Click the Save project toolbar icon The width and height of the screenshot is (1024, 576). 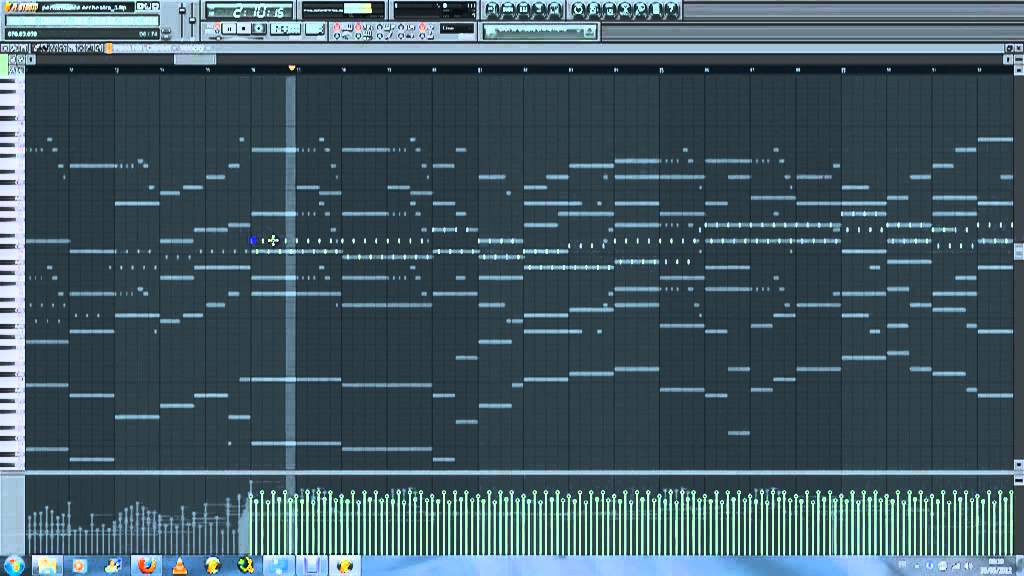point(594,10)
